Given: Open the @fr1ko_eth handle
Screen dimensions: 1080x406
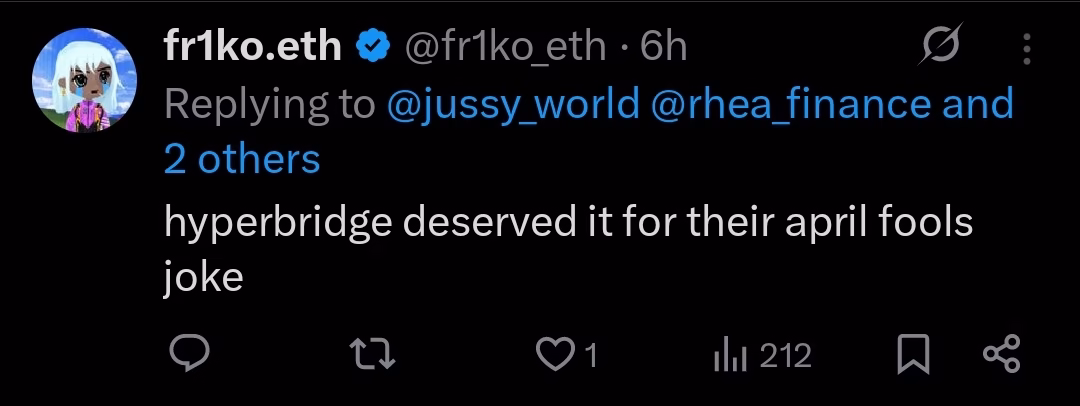Looking at the screenshot, I should tap(504, 46).
